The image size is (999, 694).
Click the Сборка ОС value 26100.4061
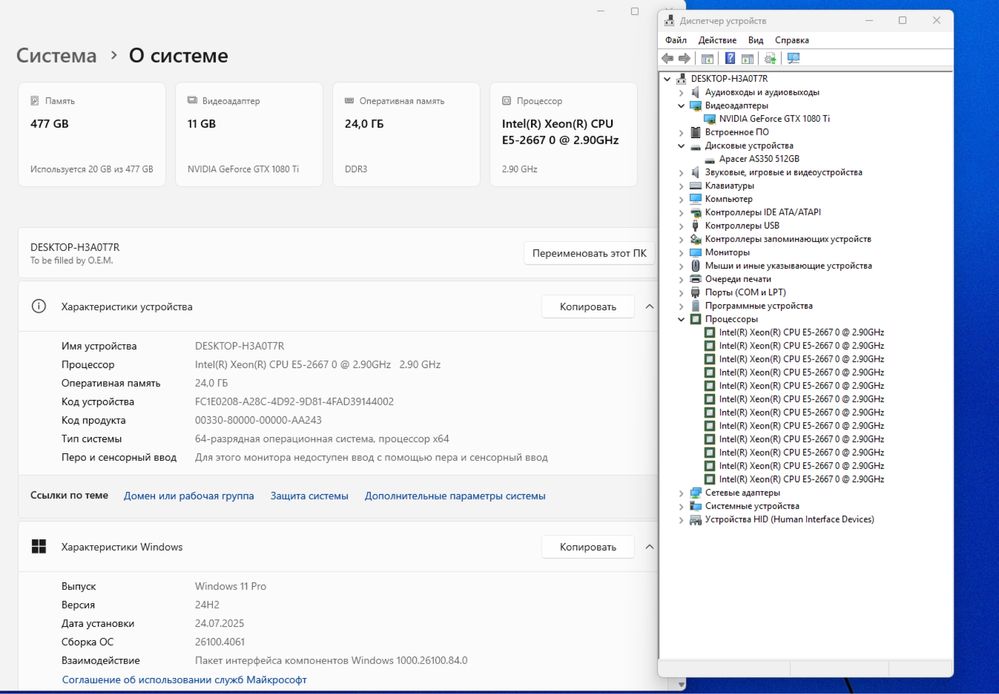[x=220, y=642]
